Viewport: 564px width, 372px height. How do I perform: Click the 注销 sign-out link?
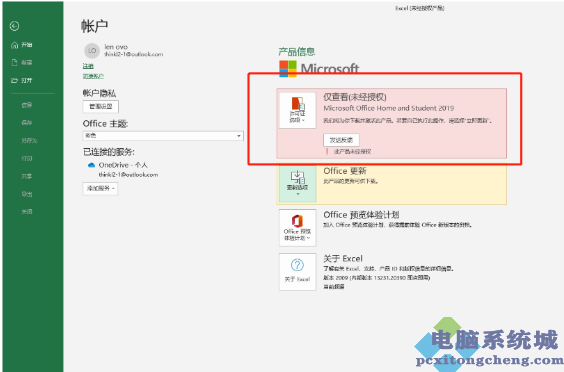88,66
